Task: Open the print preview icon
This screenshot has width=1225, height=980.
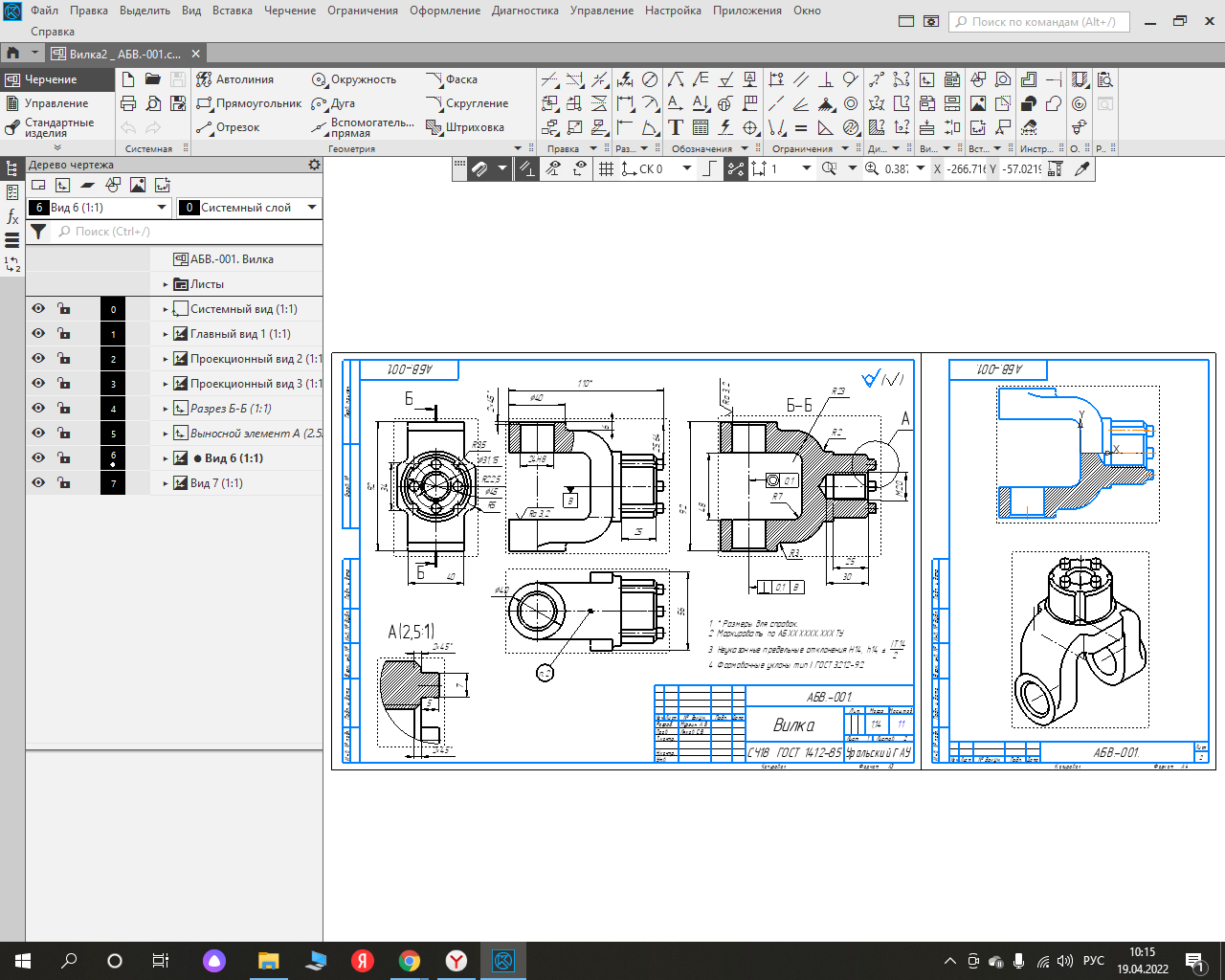Action: pyautogui.click(x=153, y=103)
